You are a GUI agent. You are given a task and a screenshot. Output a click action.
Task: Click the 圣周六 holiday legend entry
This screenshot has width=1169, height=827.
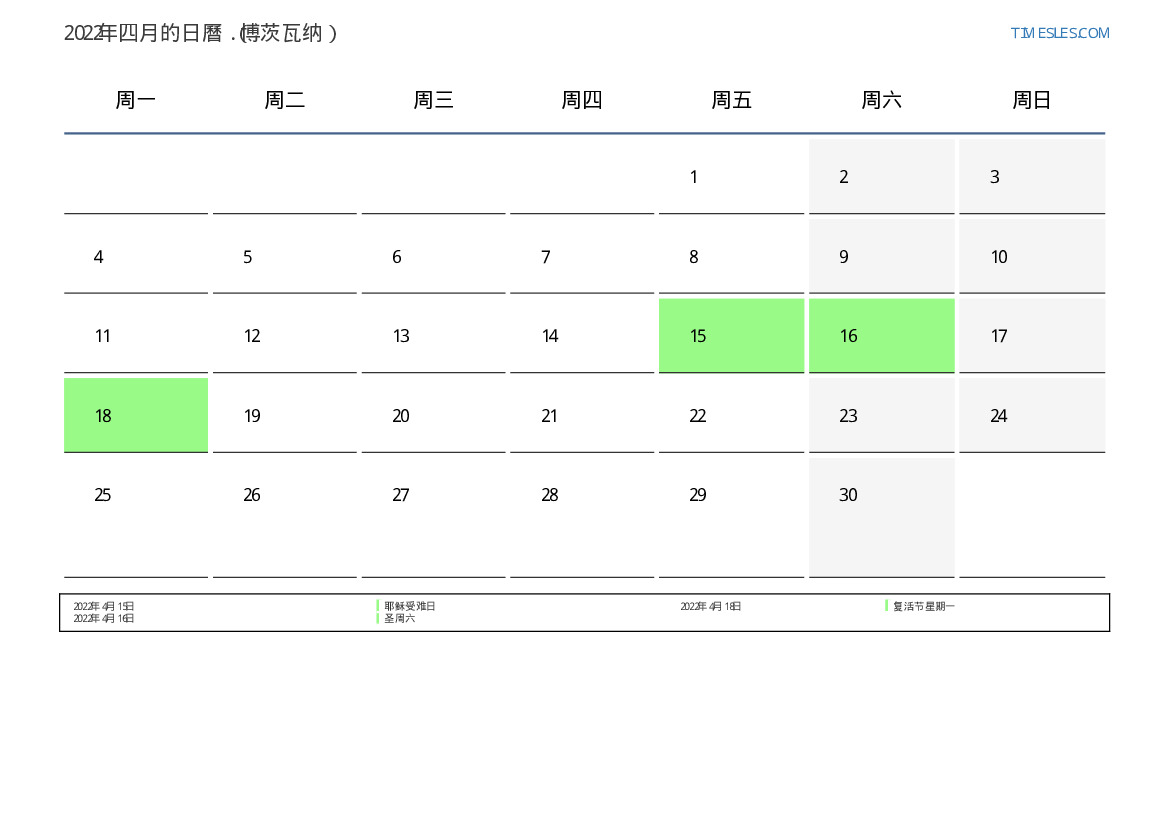399,619
